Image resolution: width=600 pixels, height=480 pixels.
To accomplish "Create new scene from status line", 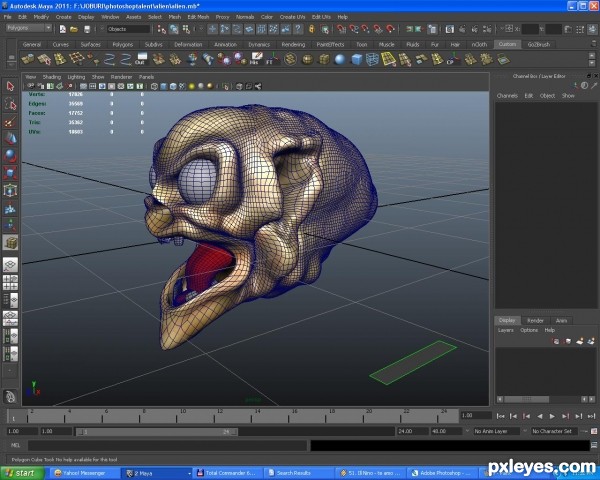I will (x=62, y=29).
